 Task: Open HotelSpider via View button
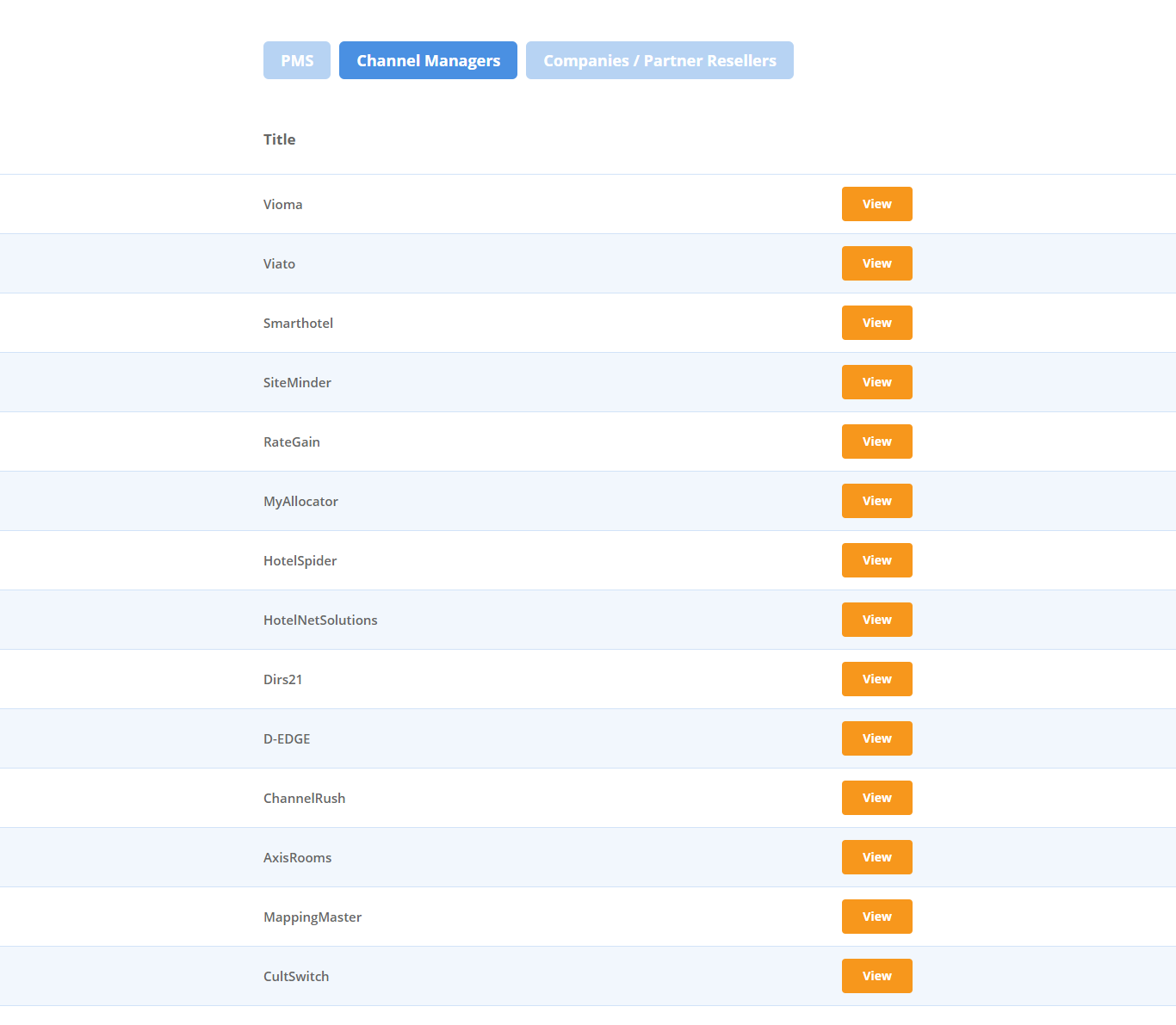coord(876,560)
